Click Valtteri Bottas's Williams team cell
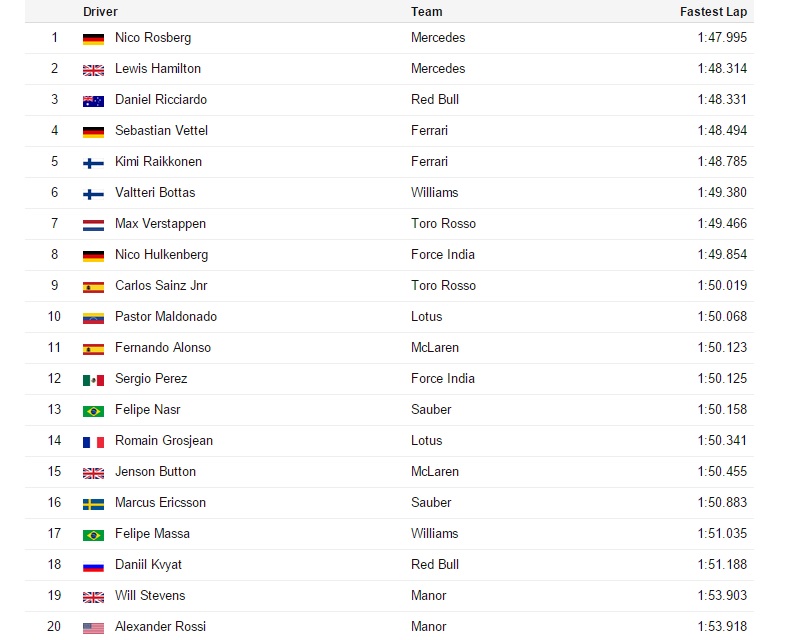Image resolution: width=808 pixels, height=640 pixels. click(435, 193)
